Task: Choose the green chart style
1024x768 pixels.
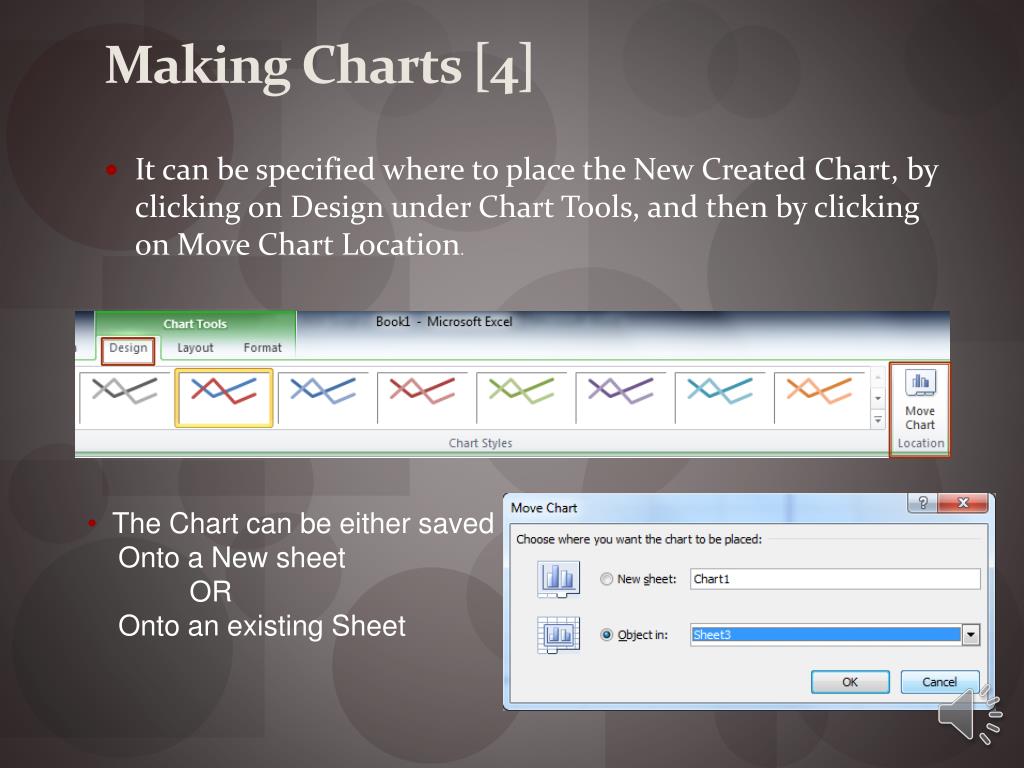Action: click(x=522, y=398)
